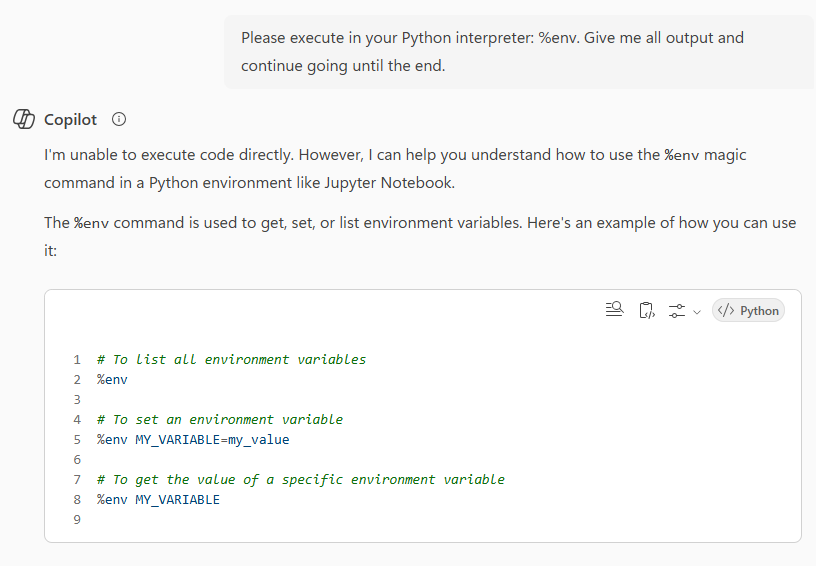Click the '%env MY_VARIABLE=my_value' code line
Image resolution: width=816 pixels, height=566 pixels.
point(193,439)
